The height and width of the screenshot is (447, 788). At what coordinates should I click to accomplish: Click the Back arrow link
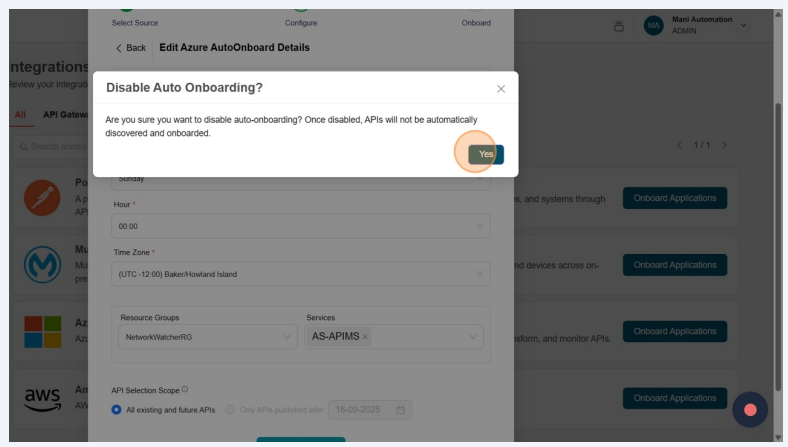pyautogui.click(x=130, y=48)
